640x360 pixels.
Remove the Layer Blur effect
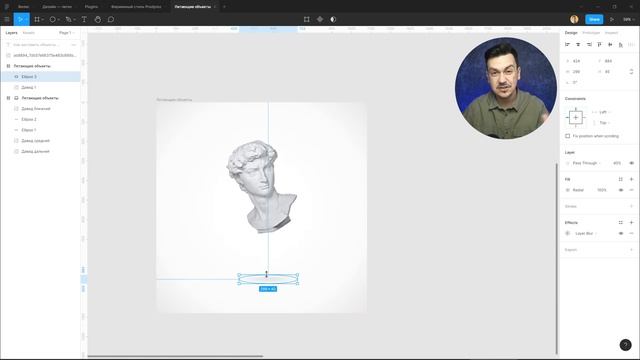(631, 233)
